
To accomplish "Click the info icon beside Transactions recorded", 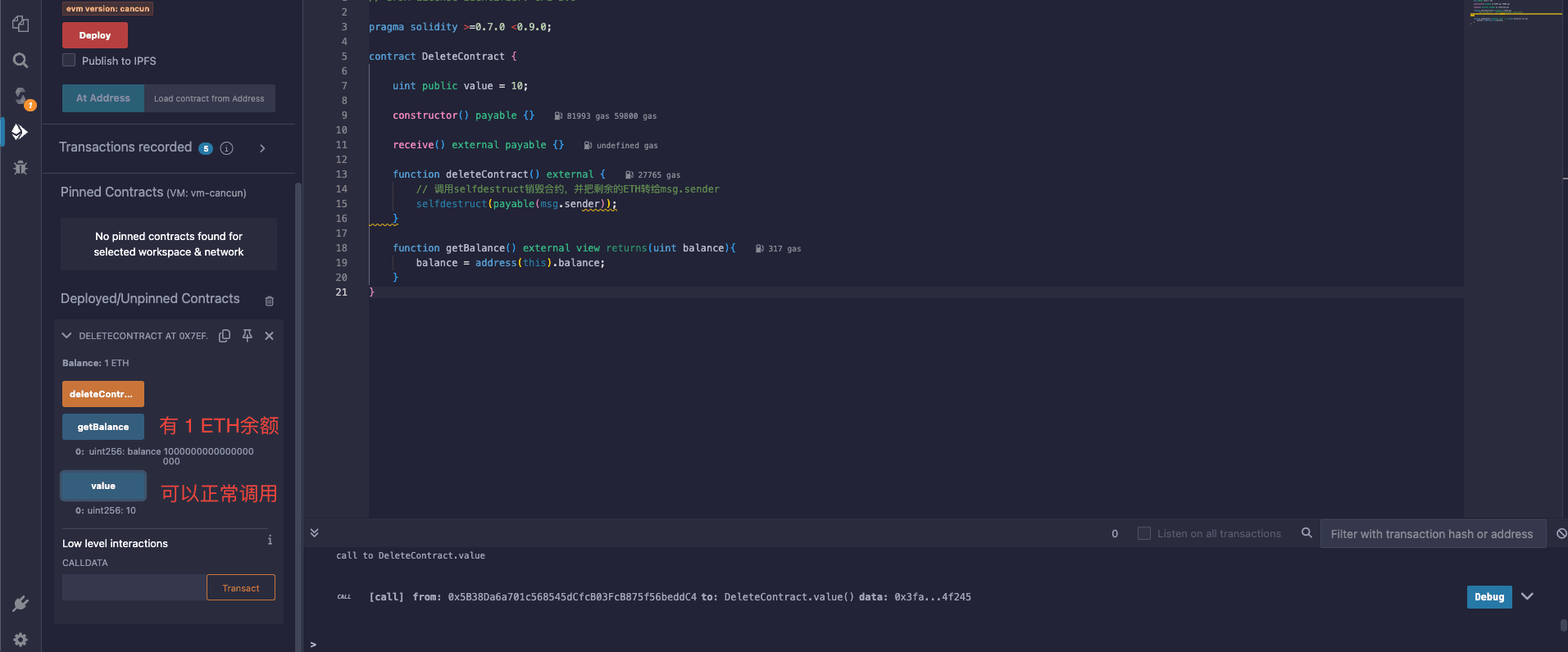I will (x=227, y=148).
